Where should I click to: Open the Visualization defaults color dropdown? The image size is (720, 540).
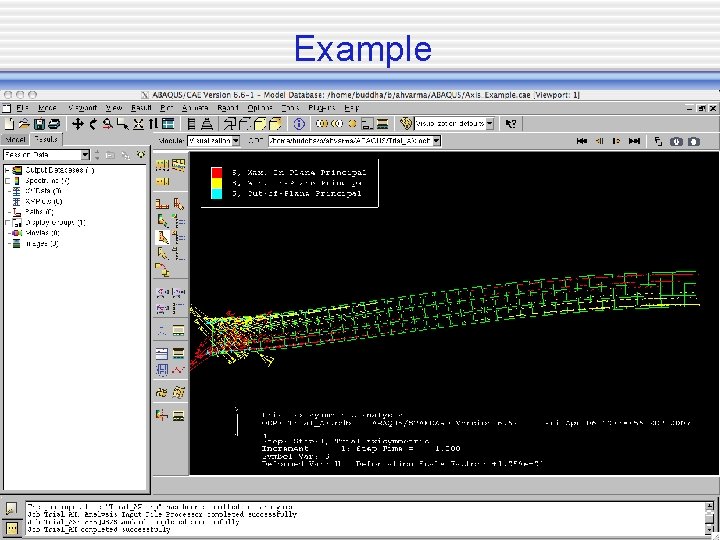click(x=489, y=124)
